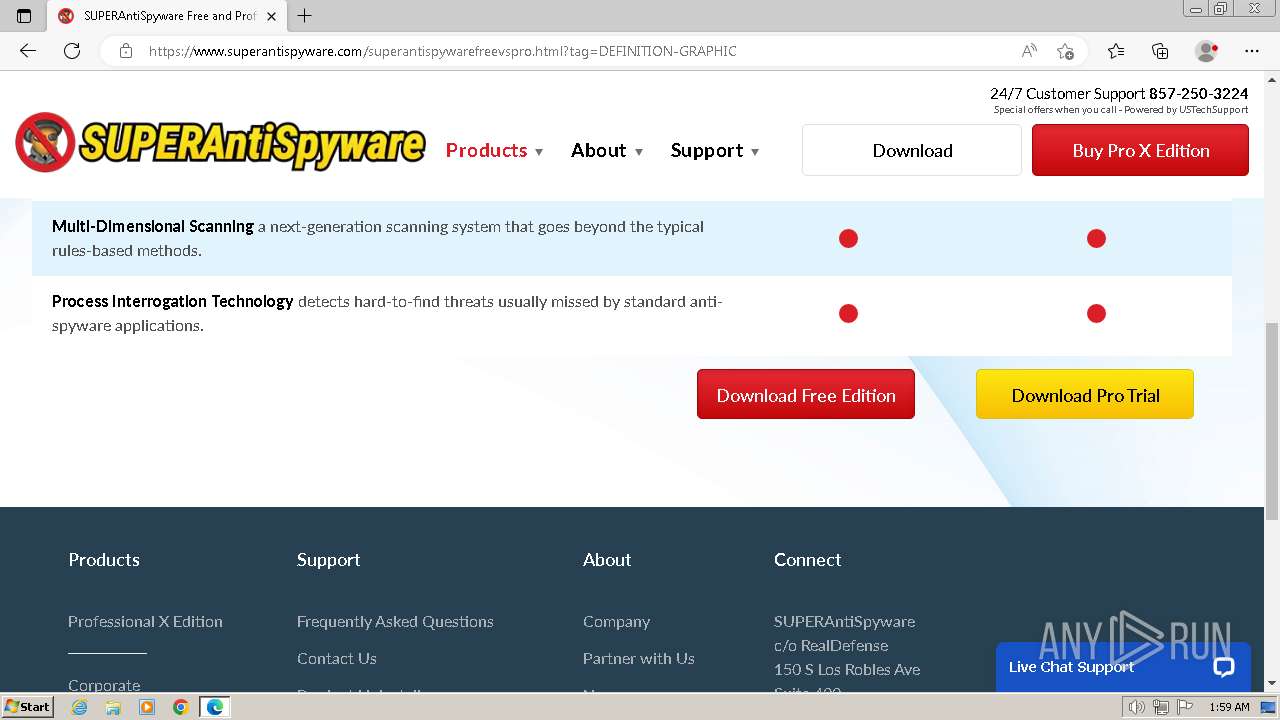Viewport: 1280px width, 720px height.
Task: Open the browser profile avatar
Action: tap(1207, 51)
